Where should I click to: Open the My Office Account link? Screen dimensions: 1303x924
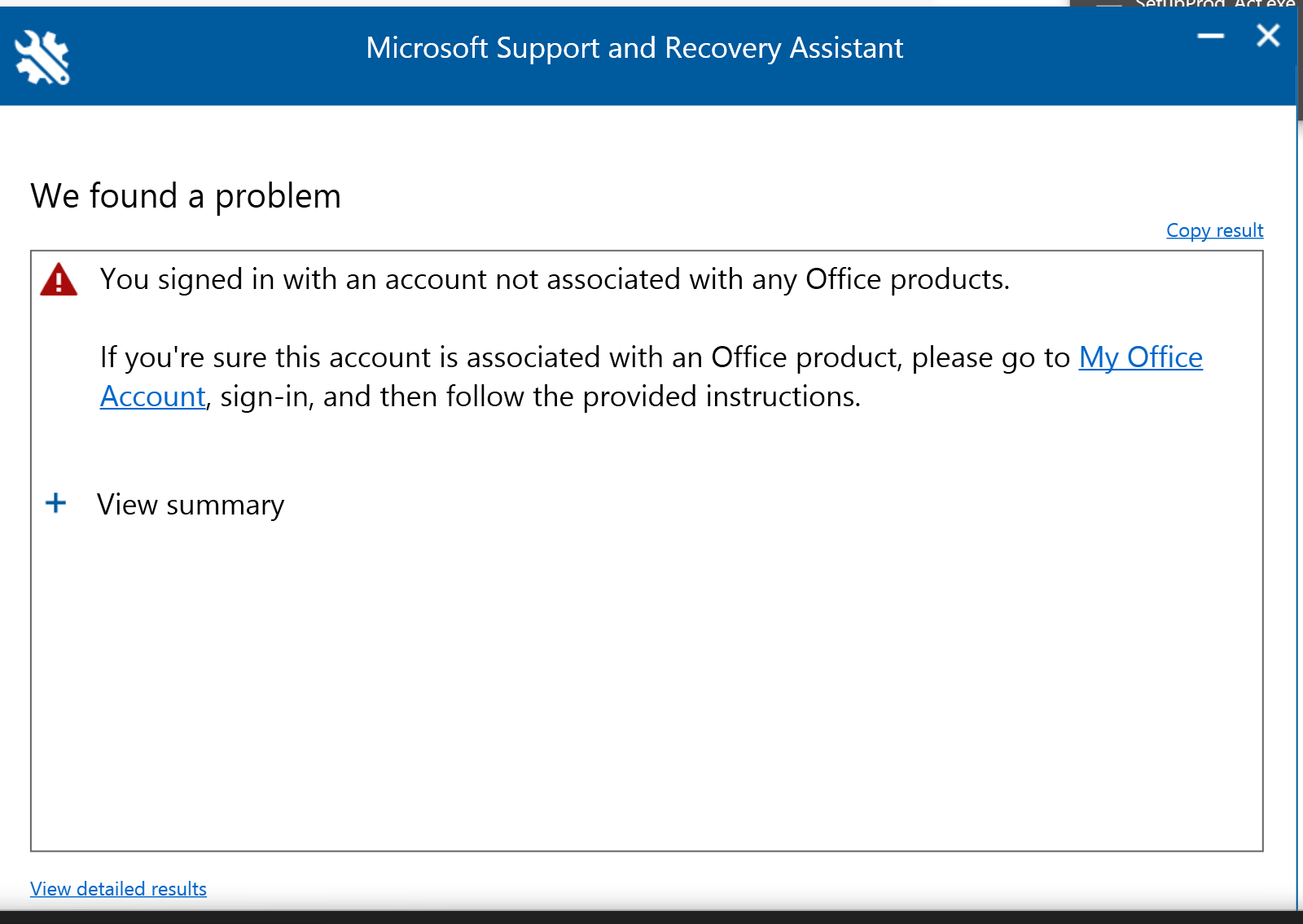(x=1140, y=357)
